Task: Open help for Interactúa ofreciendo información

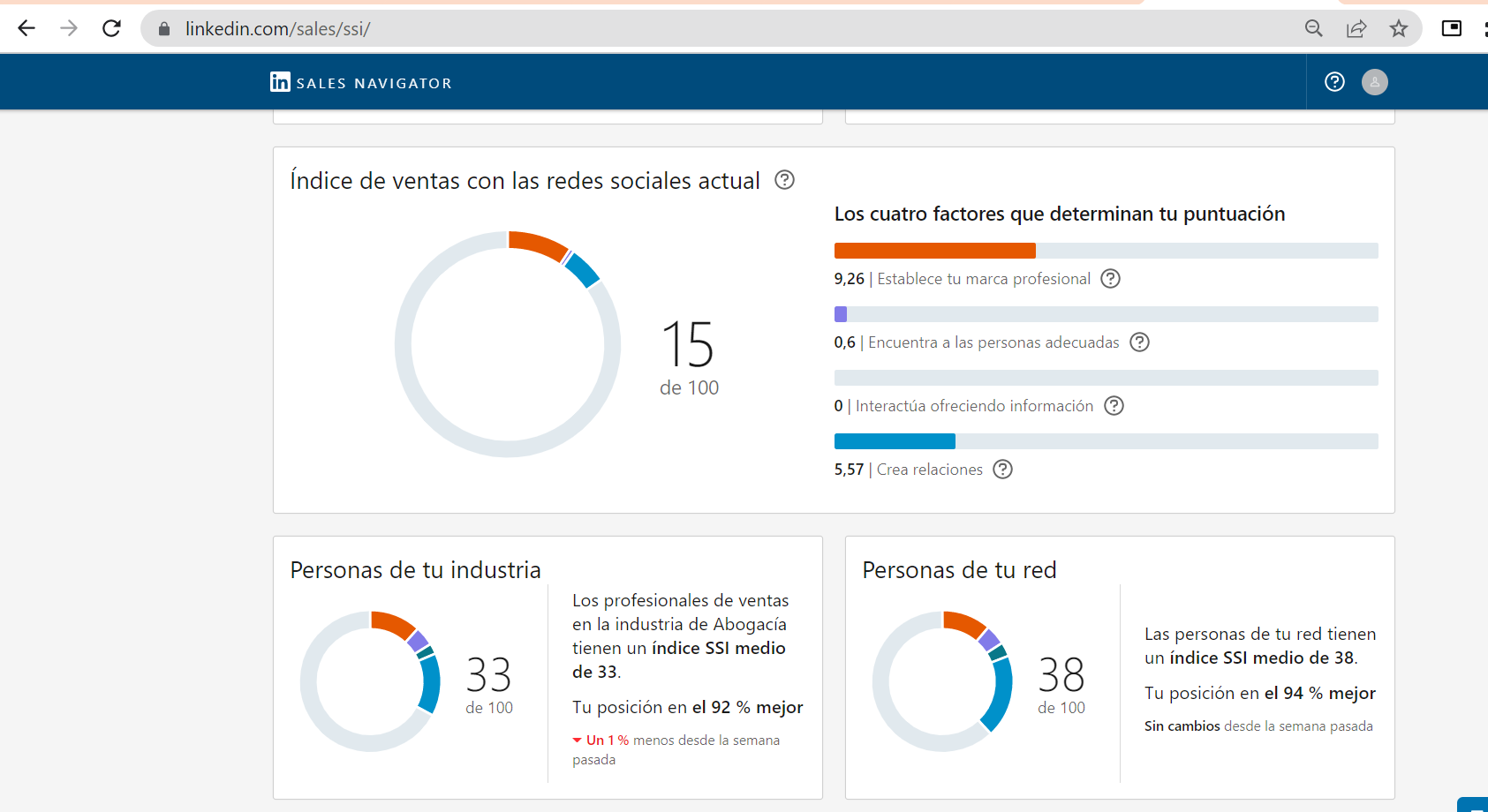Action: 1114,406
